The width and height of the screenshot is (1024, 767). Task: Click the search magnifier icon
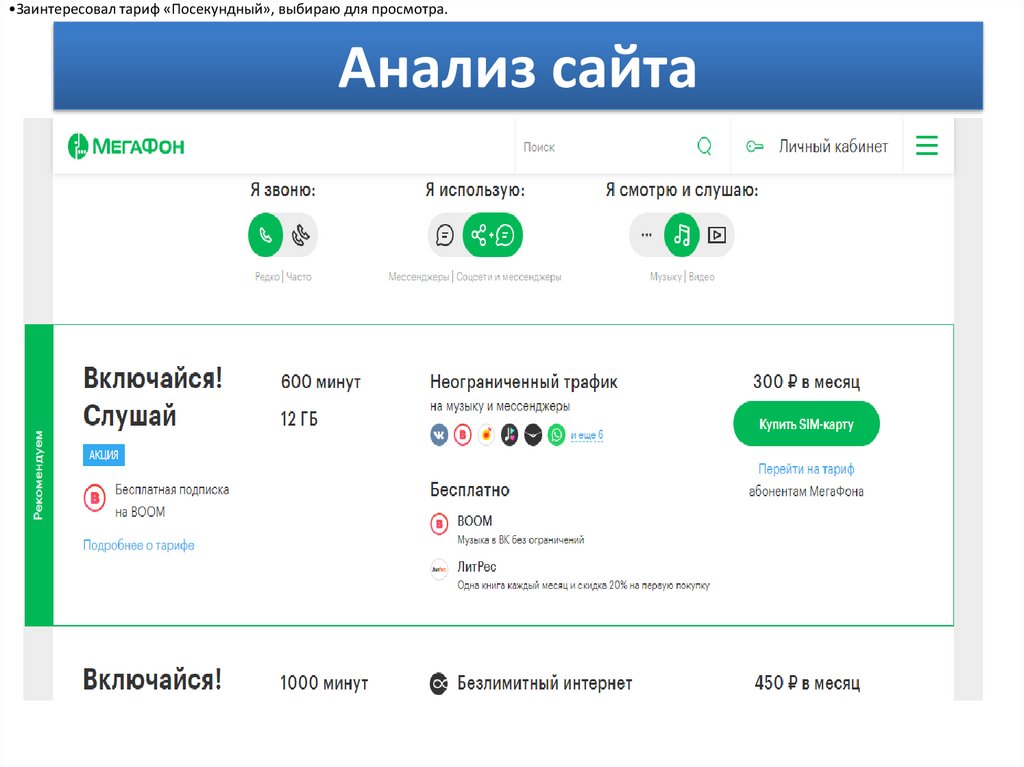pos(705,146)
